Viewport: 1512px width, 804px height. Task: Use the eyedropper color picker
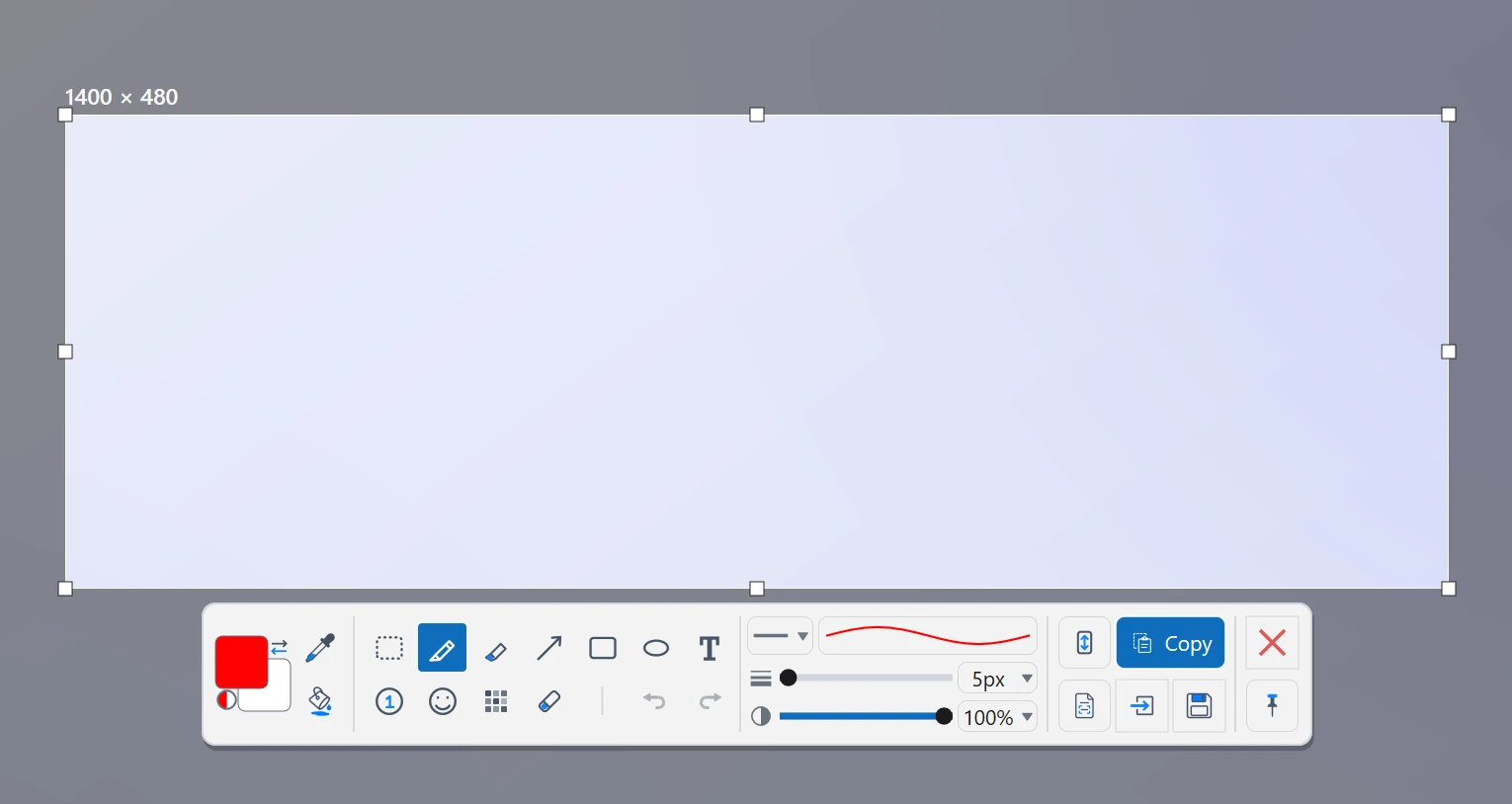pos(320,648)
